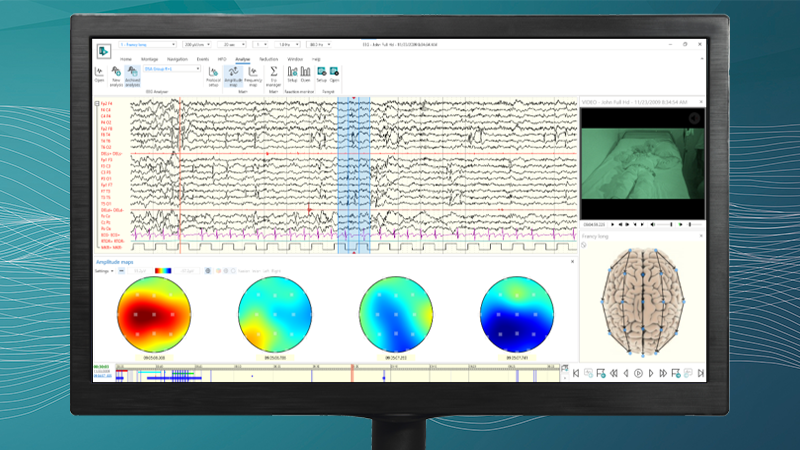Click the speaker icon on video image

(x=694, y=118)
